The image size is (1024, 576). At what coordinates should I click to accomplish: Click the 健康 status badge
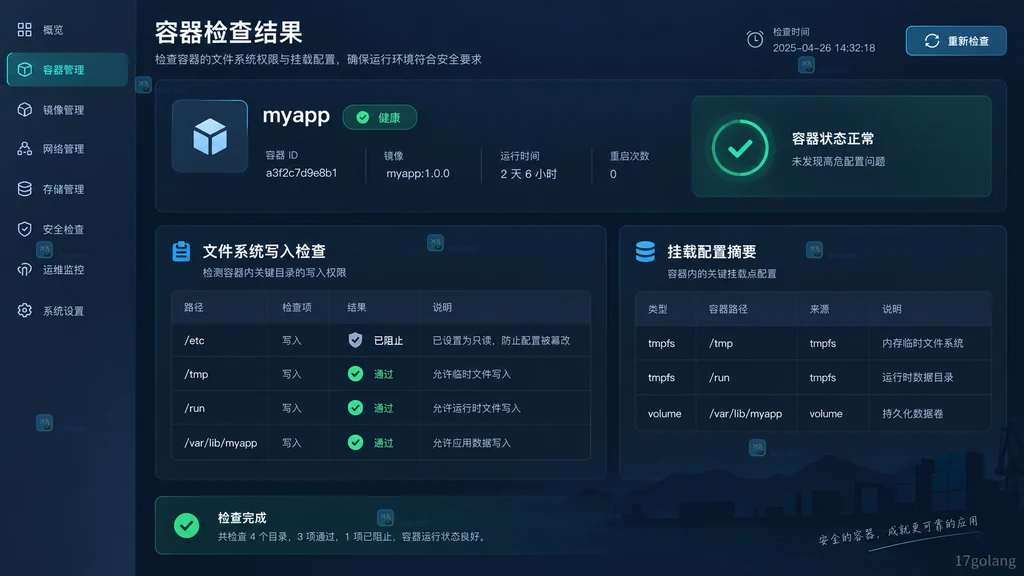(x=379, y=118)
